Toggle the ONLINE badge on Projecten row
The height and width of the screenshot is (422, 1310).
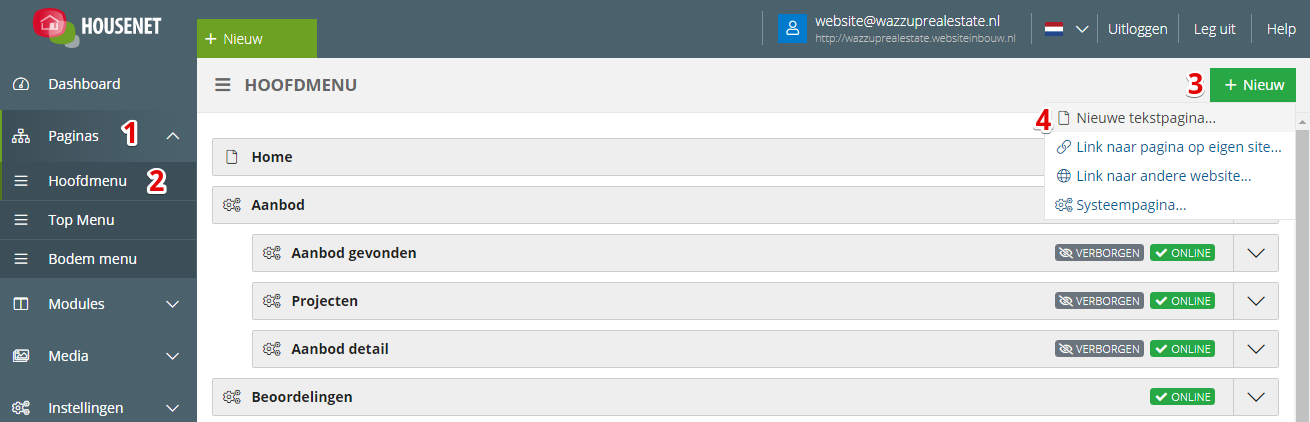[x=1182, y=301]
